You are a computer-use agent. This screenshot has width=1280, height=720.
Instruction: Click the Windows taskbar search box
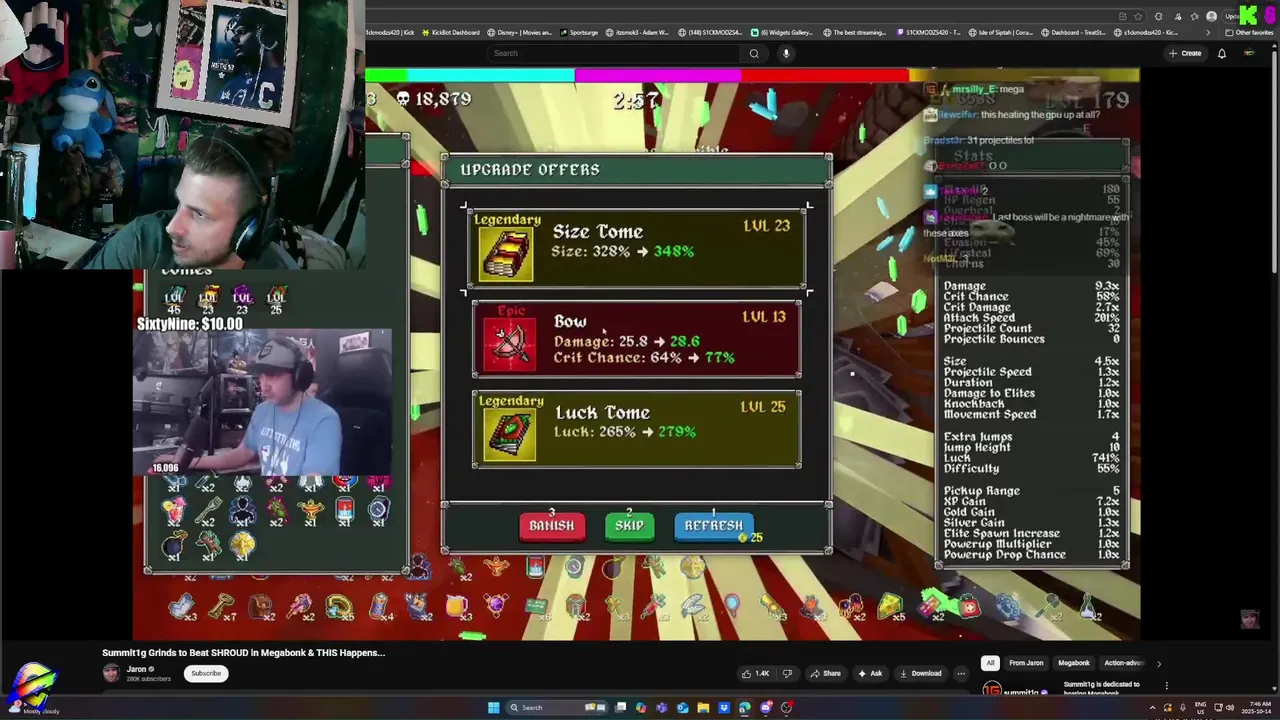(557, 708)
